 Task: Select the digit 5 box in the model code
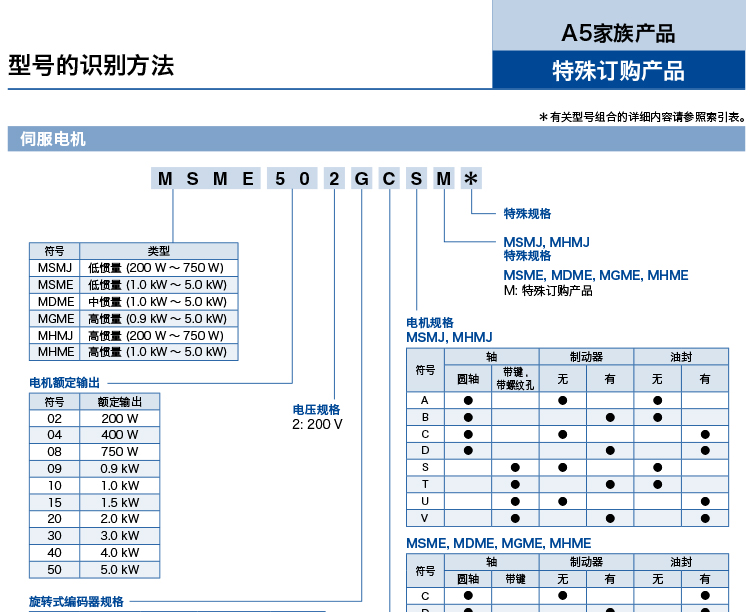click(x=279, y=179)
